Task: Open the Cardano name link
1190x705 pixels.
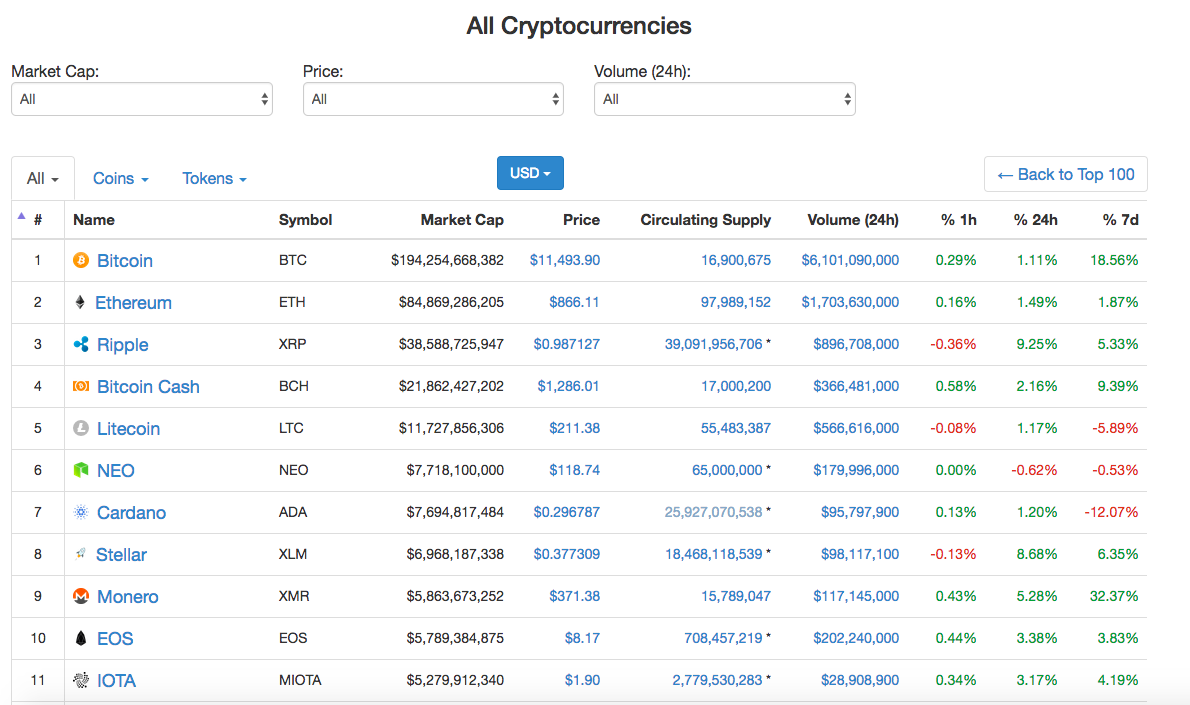Action: (132, 512)
